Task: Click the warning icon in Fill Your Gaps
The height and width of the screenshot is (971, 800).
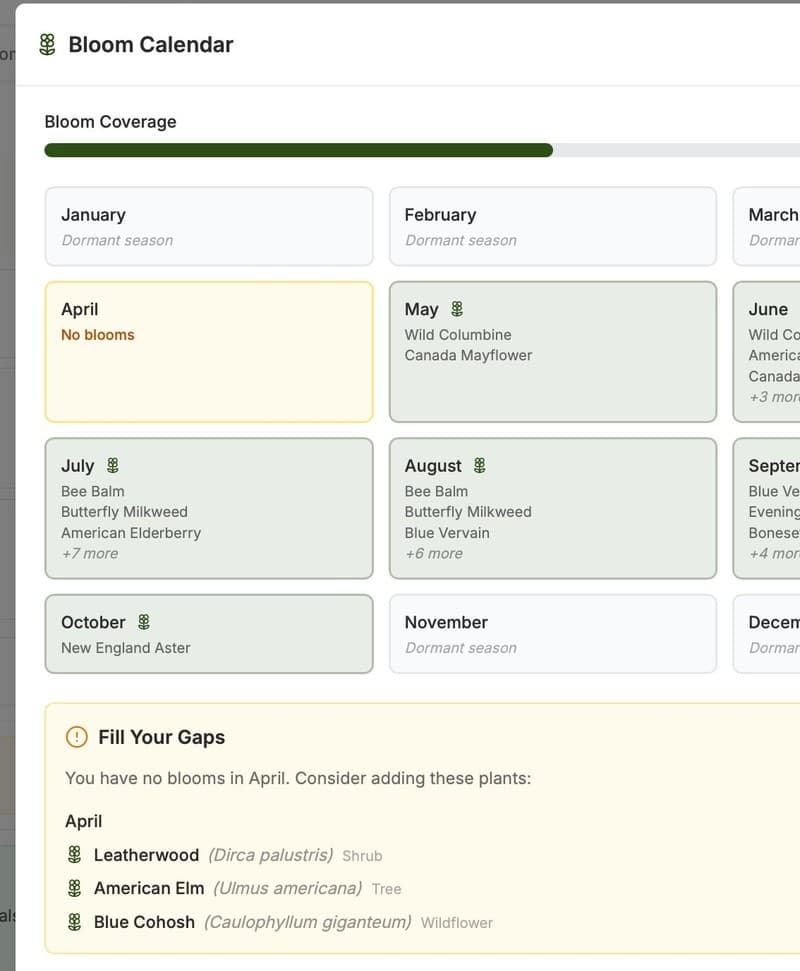Action: click(x=77, y=737)
